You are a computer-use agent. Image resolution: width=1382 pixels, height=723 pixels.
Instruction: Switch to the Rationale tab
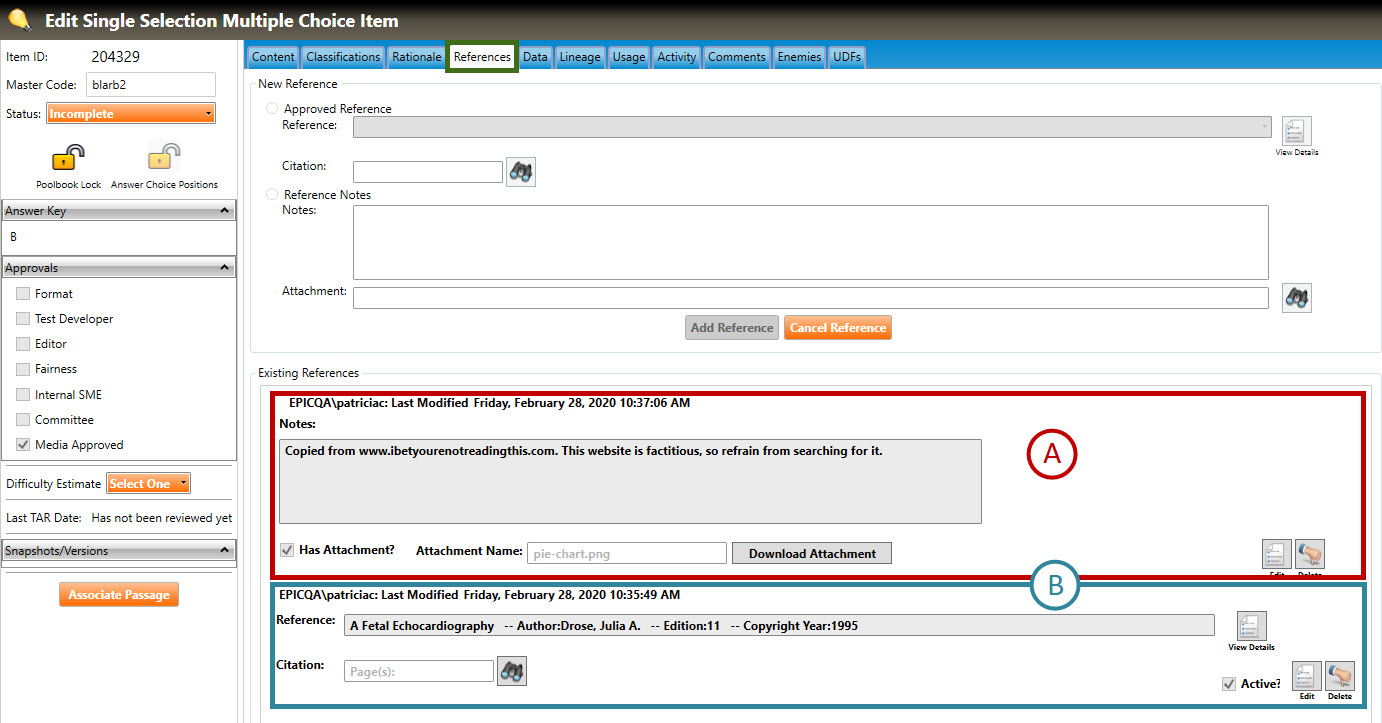[416, 57]
